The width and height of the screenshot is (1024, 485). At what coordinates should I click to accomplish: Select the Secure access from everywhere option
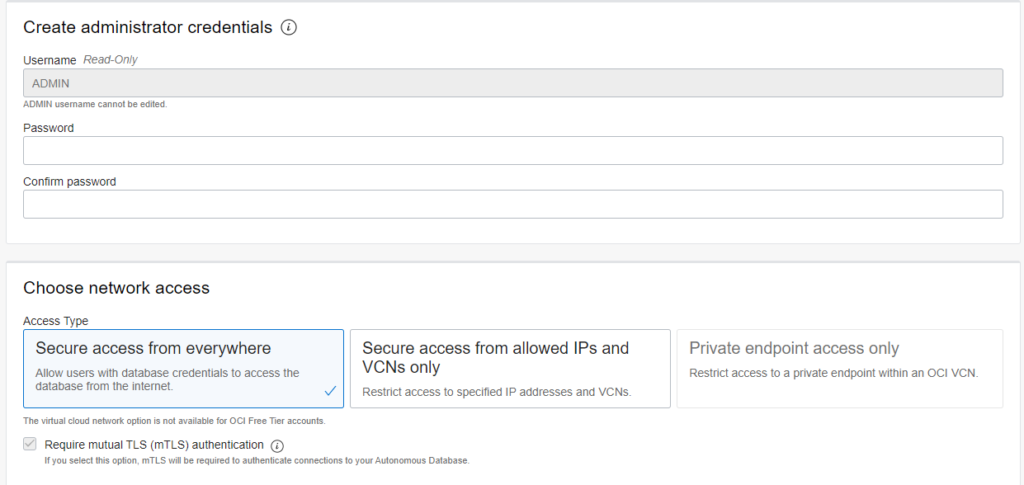183,368
